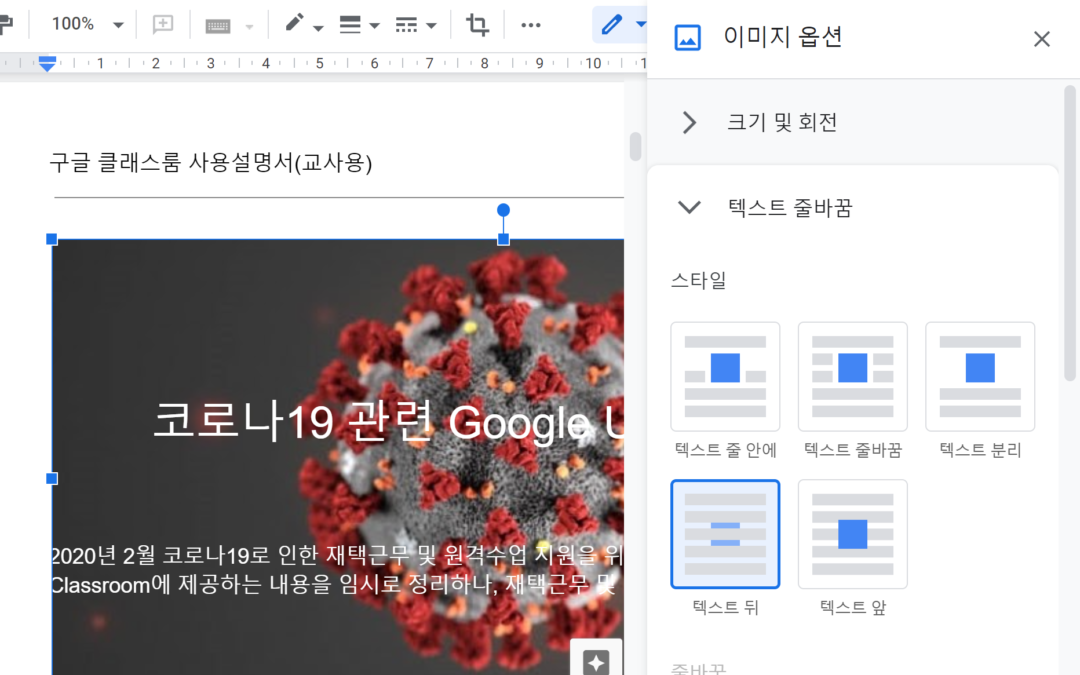Click the top-center image resize handle
The width and height of the screenshot is (1080, 675).
pyautogui.click(x=503, y=239)
